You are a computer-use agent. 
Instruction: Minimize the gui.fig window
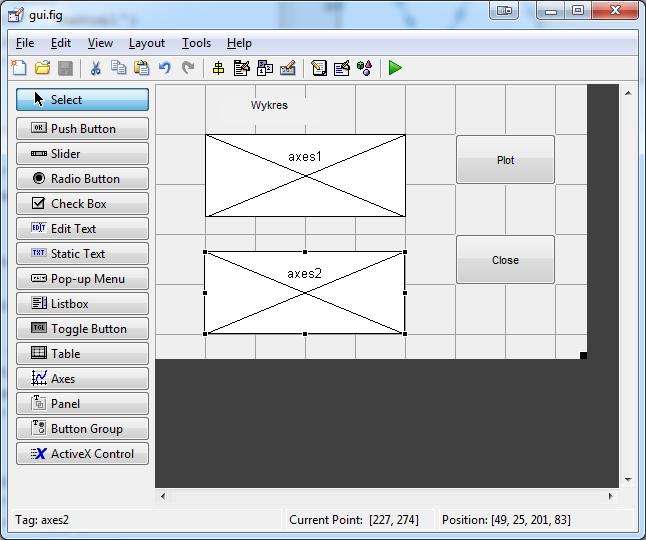click(x=550, y=11)
